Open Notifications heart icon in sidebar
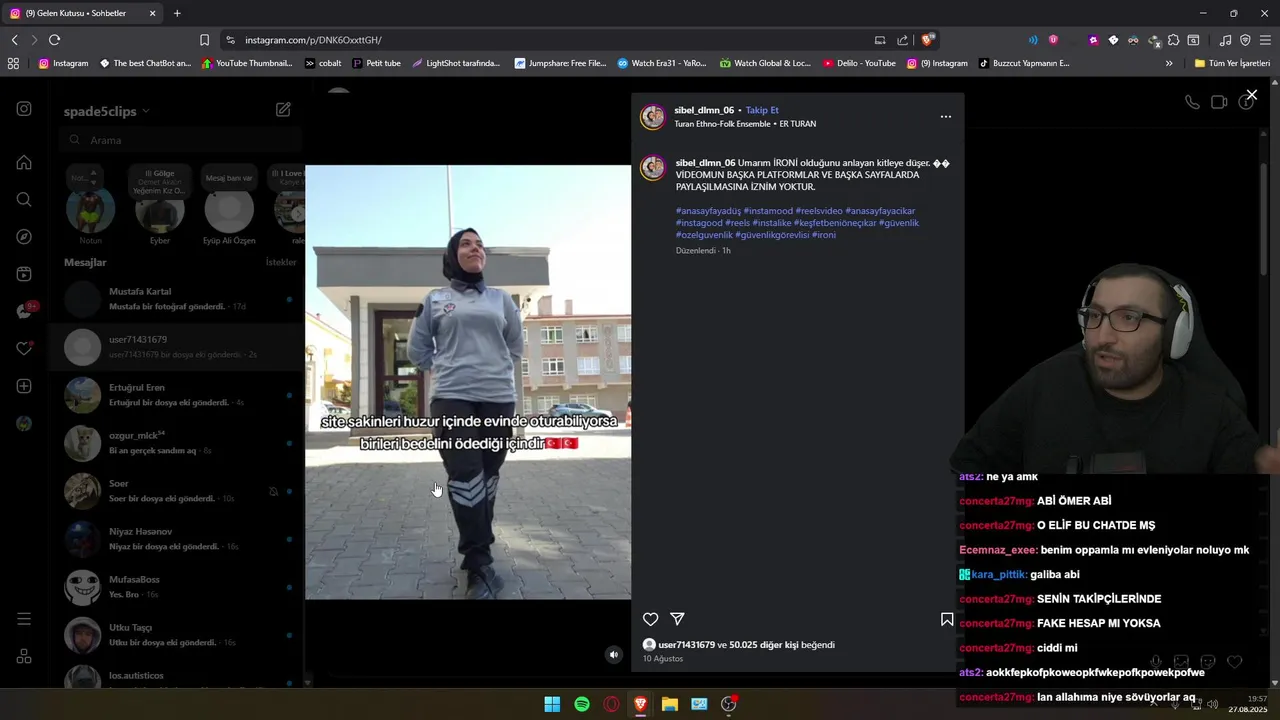Image resolution: width=1280 pixels, height=720 pixels. tap(24, 349)
